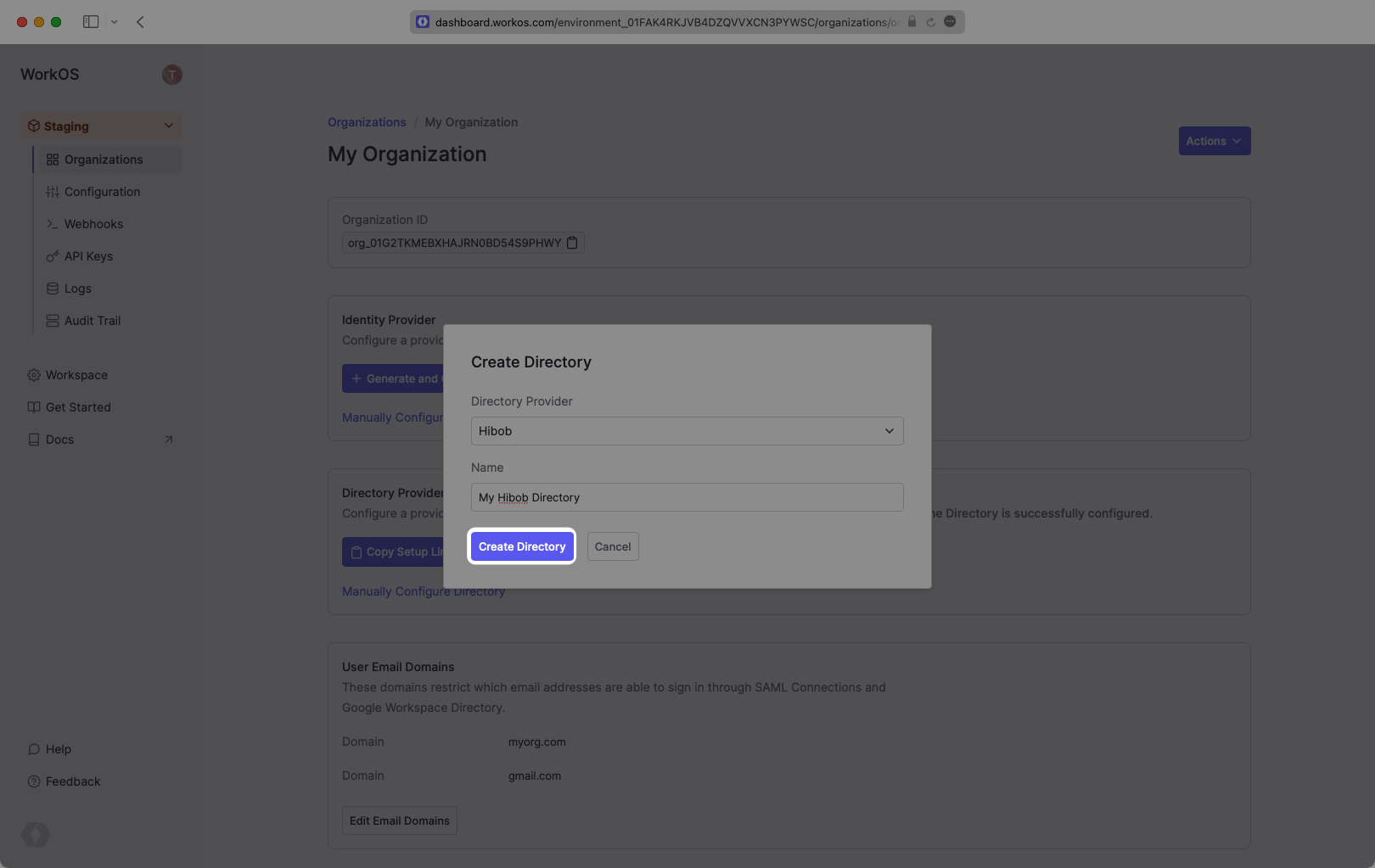Click the Organizations breadcrumb link
The width and height of the screenshot is (1375, 868).
[367, 122]
